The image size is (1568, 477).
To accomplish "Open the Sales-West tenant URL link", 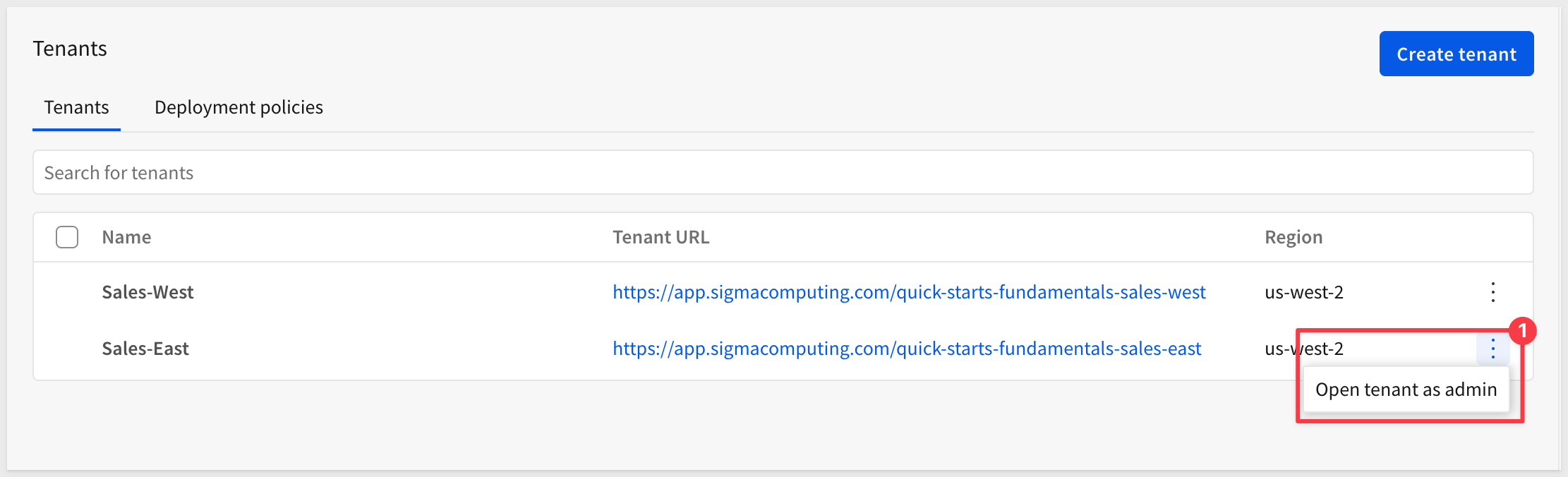I will pos(909,292).
